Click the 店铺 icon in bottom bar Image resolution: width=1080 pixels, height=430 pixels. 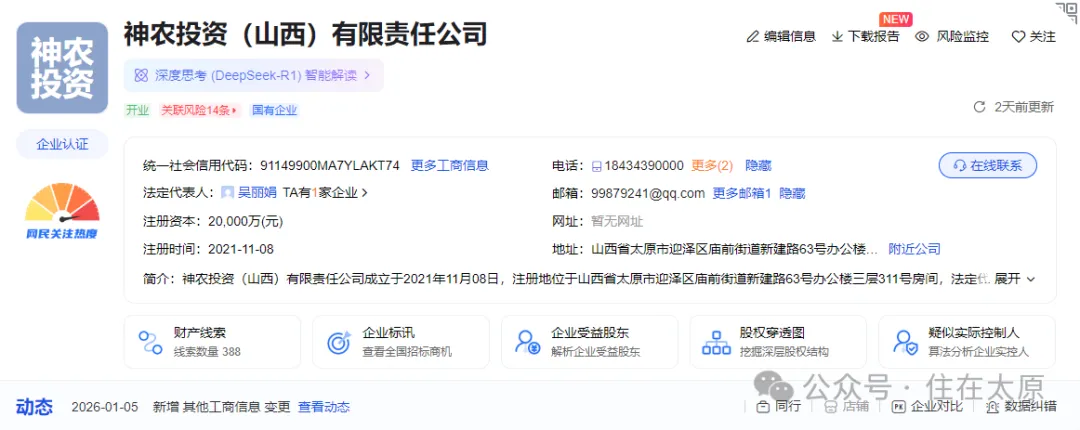830,407
